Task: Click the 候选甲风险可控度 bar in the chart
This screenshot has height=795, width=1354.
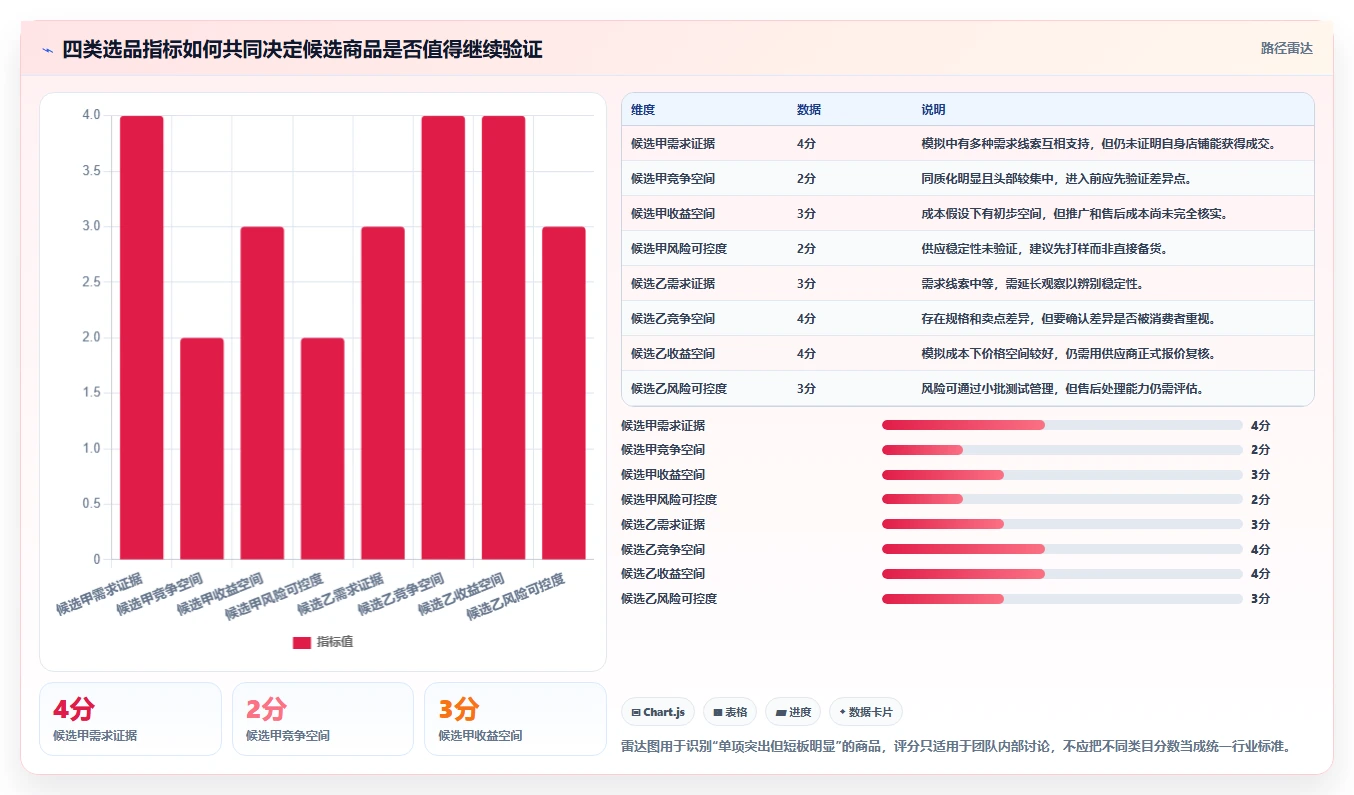Action: (x=322, y=449)
